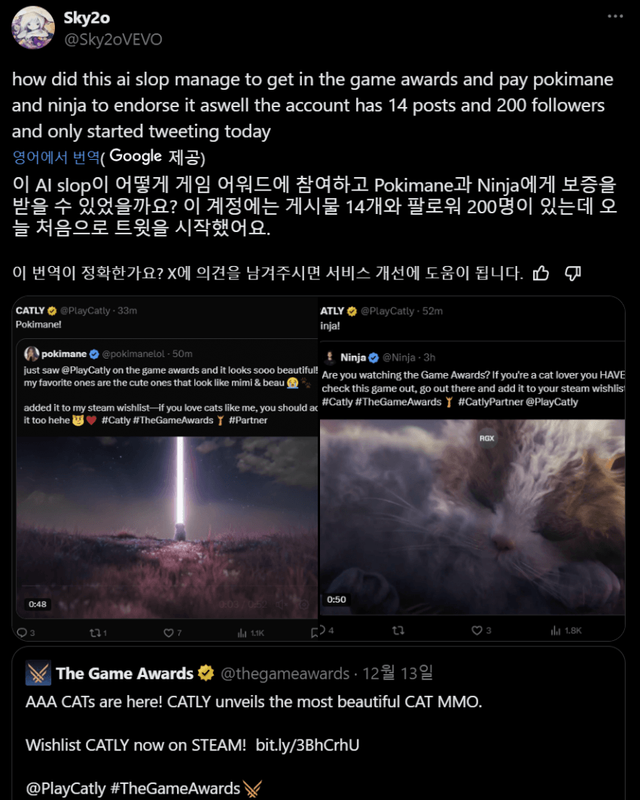Click the retweet icon under Pokimane post
The image size is (640, 800).
click(x=95, y=633)
